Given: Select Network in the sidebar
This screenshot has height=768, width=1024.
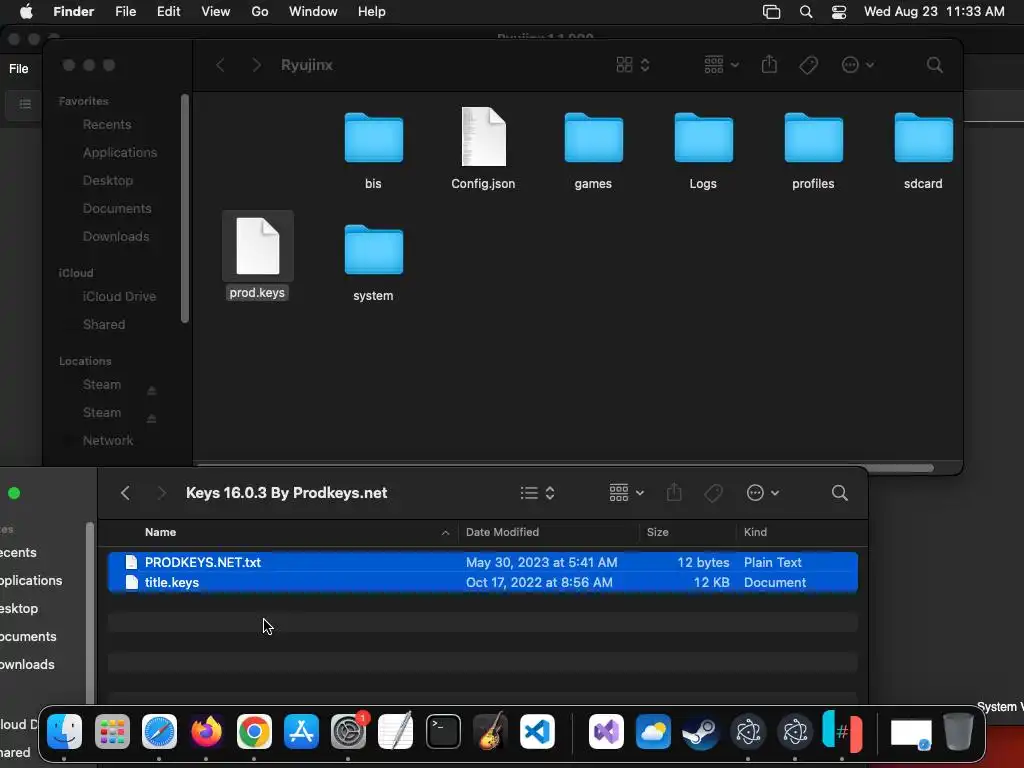Looking at the screenshot, I should [x=108, y=441].
